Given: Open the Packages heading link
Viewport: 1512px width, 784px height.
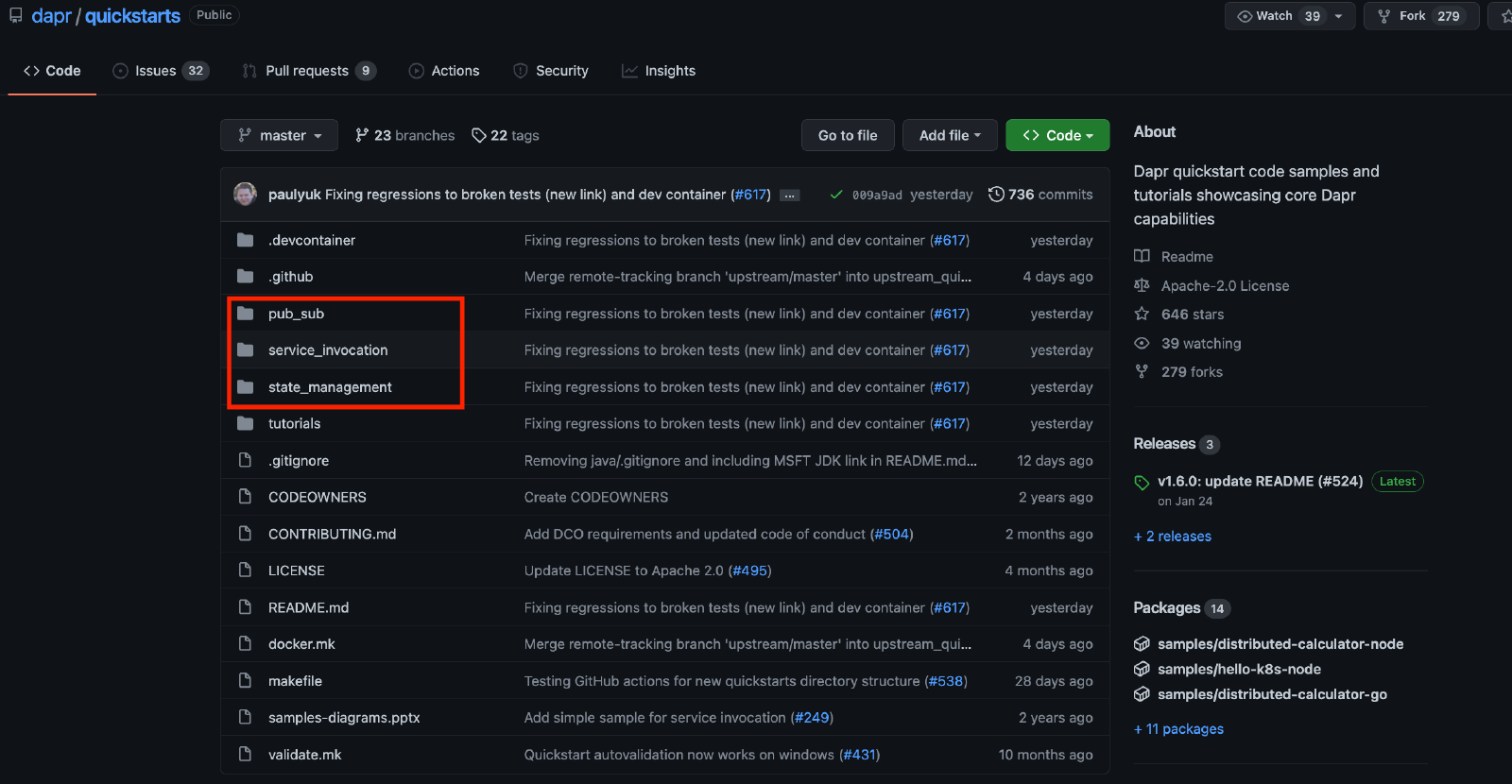Looking at the screenshot, I should pos(1167,608).
